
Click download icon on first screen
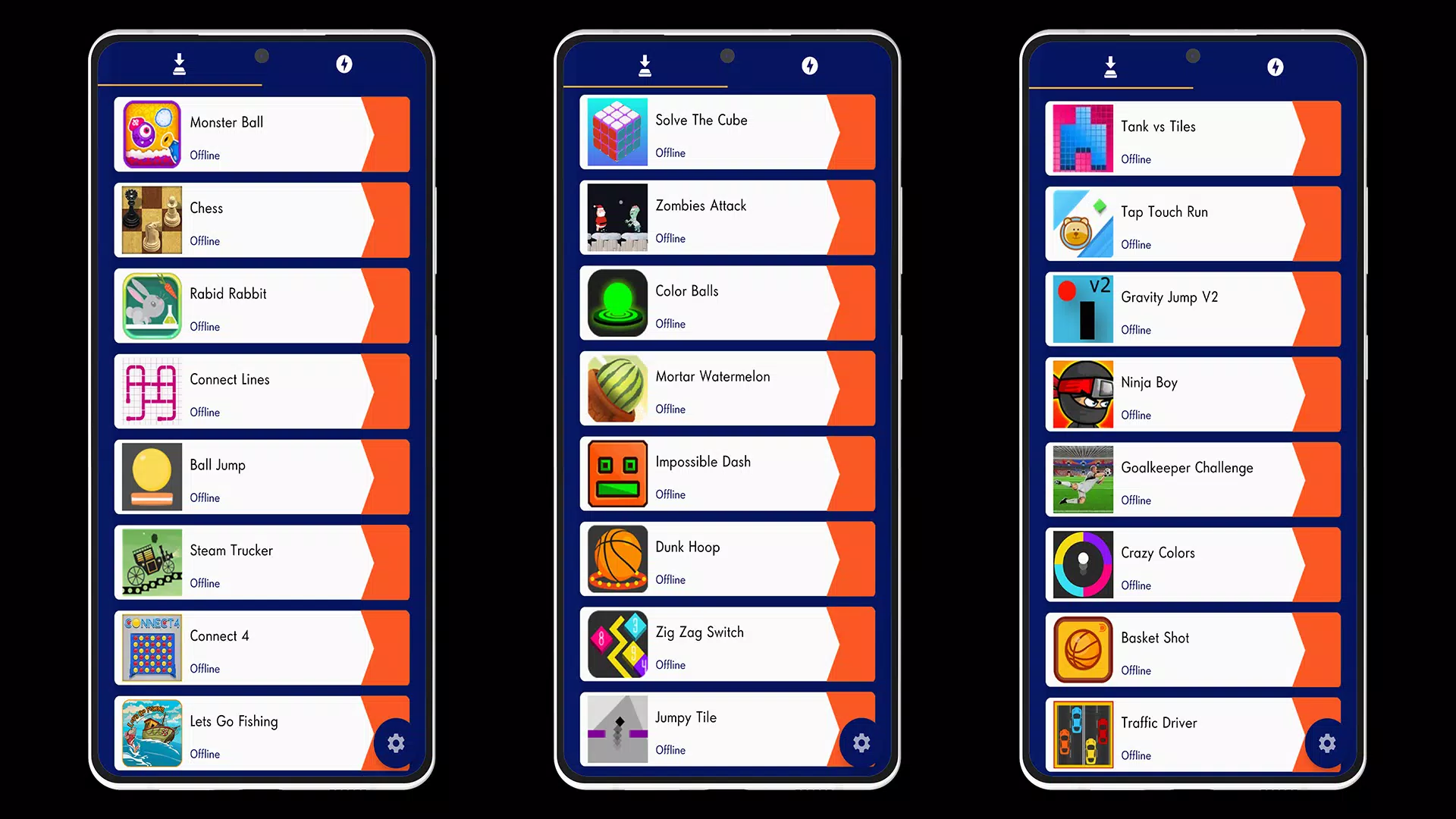178,65
